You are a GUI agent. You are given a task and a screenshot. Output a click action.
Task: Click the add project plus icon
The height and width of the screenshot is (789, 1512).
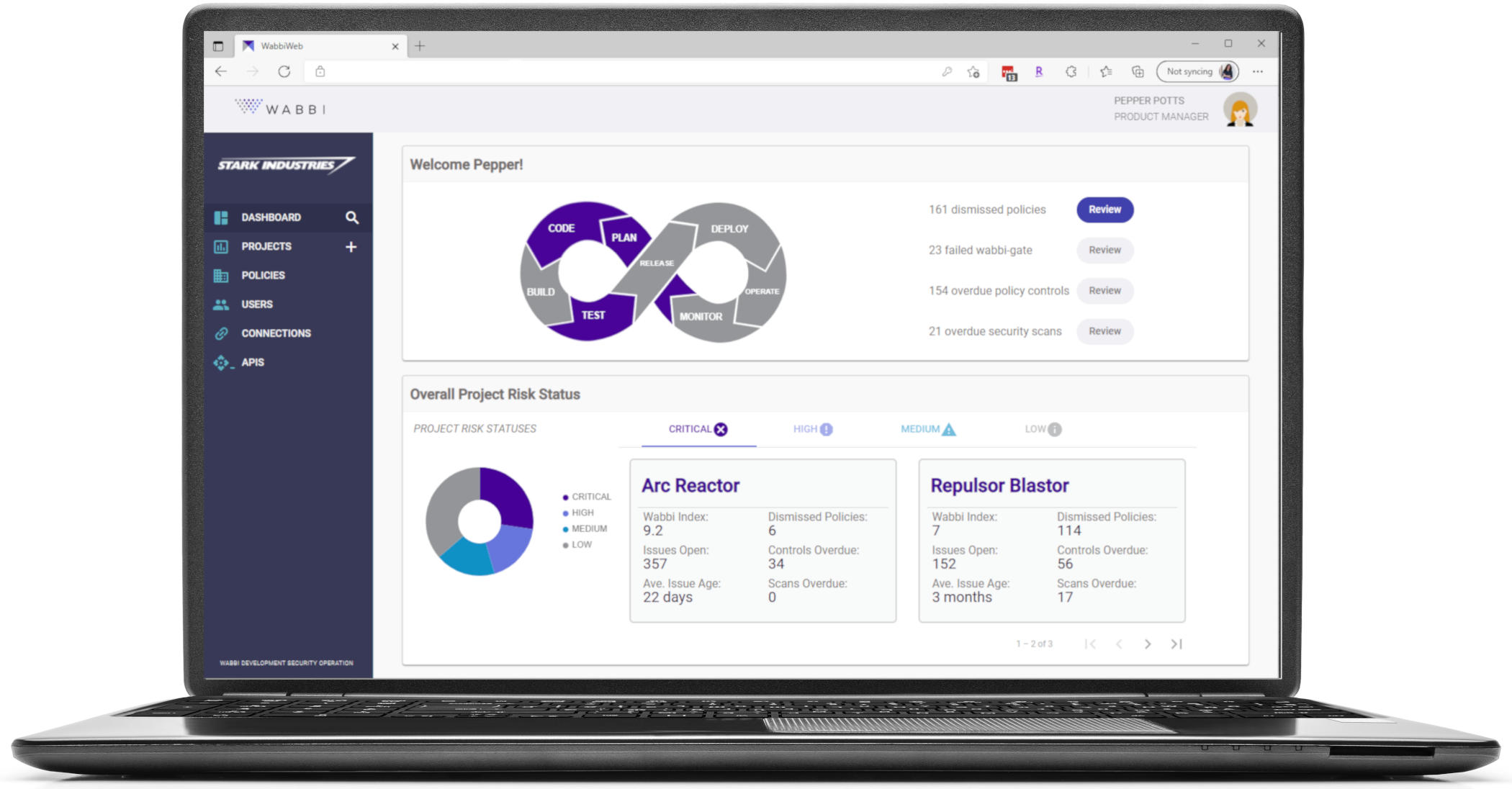point(354,247)
